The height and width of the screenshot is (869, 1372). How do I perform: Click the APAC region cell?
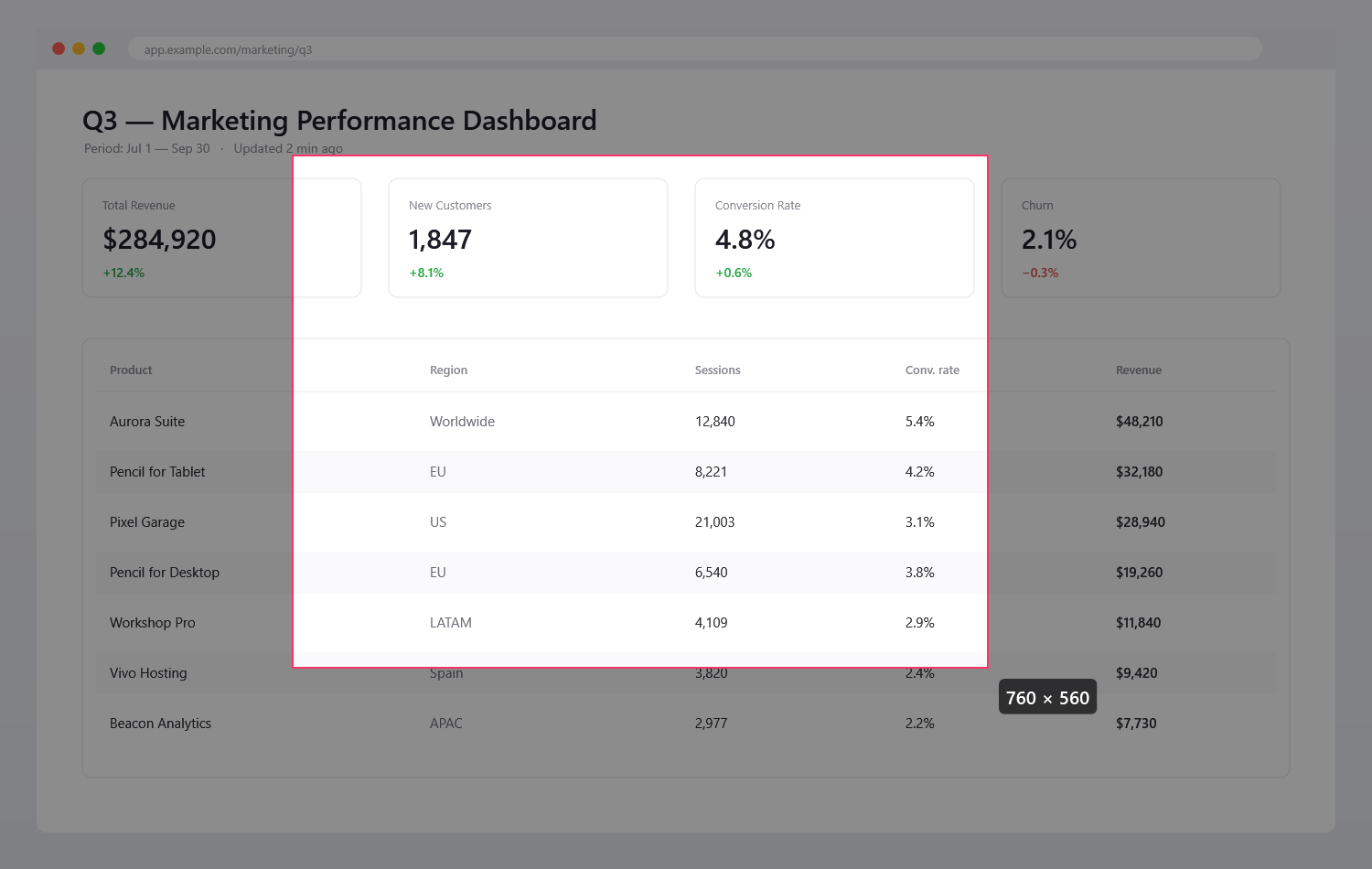(446, 724)
